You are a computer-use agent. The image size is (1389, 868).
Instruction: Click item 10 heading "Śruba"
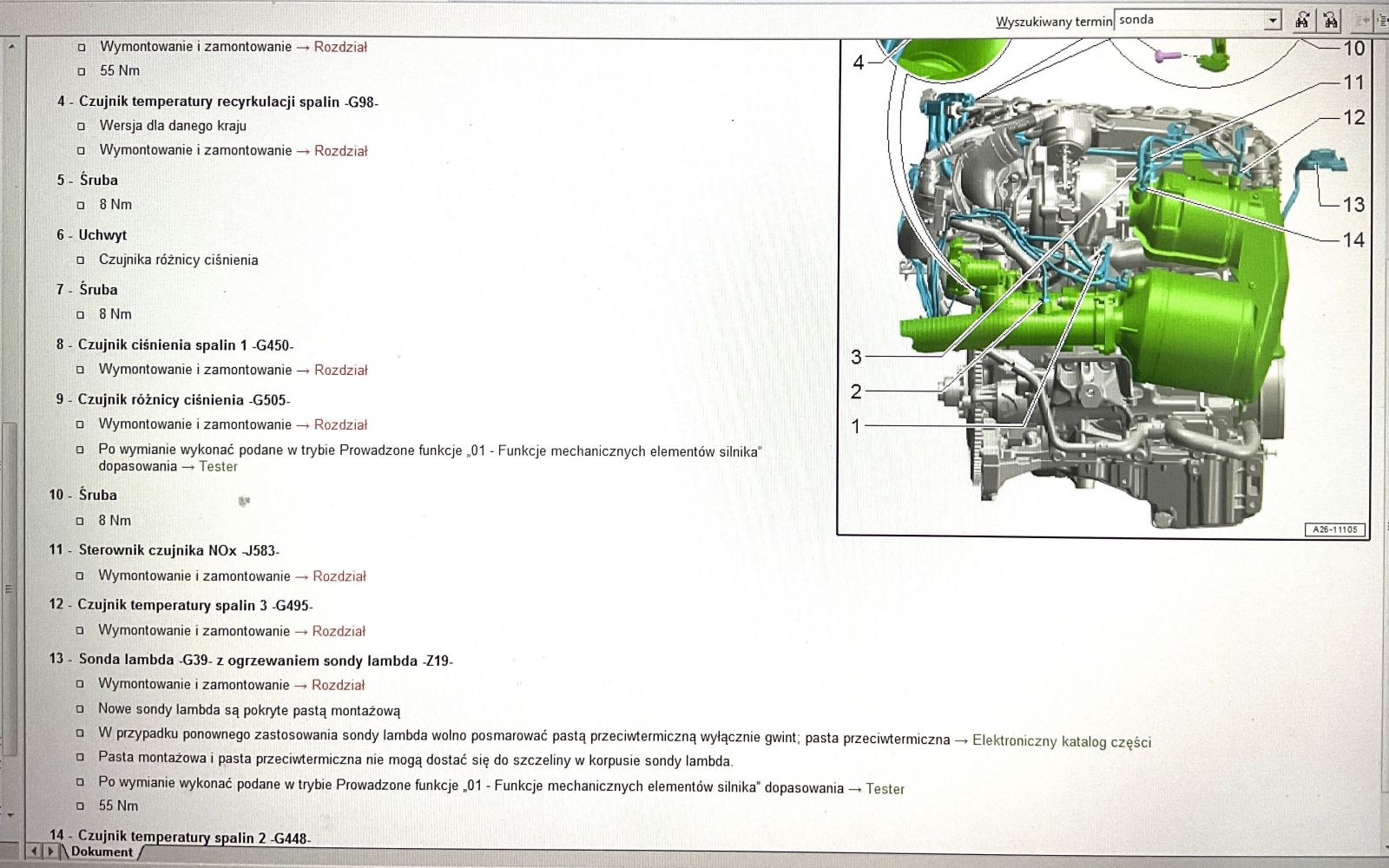(x=97, y=495)
